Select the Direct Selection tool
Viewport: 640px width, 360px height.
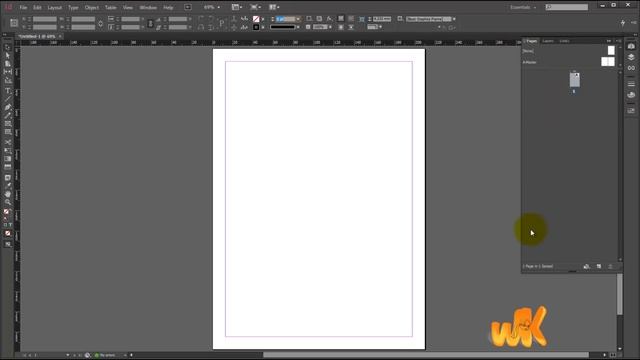click(x=8, y=56)
